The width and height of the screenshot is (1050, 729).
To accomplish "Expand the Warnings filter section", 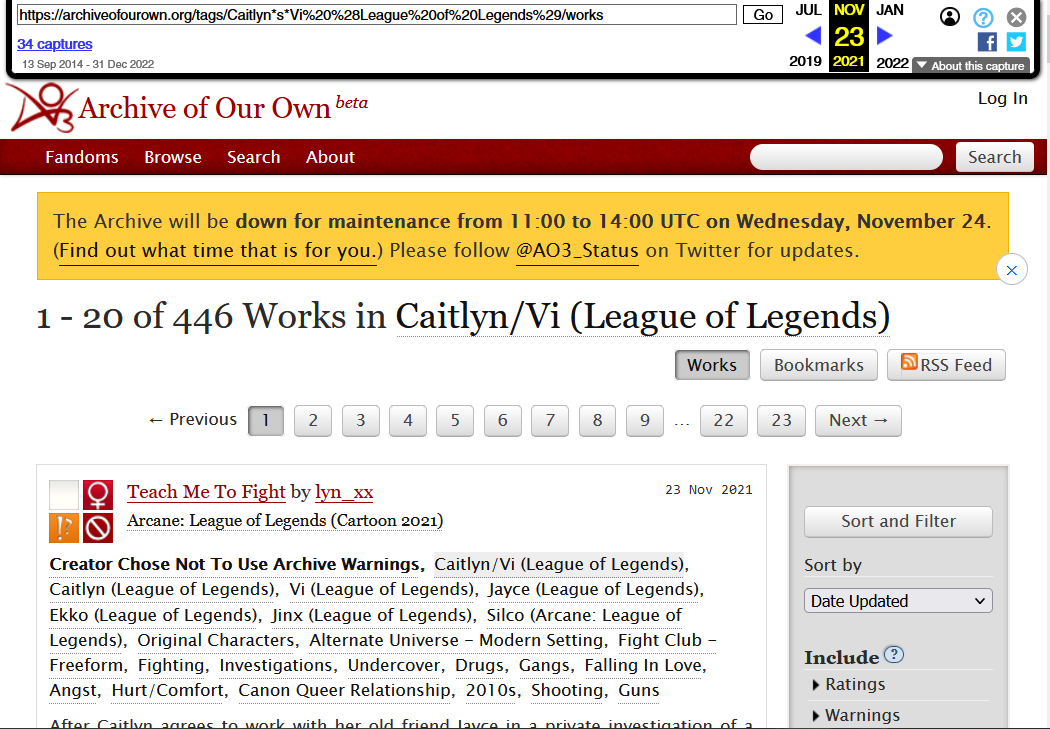I will [x=856, y=716].
